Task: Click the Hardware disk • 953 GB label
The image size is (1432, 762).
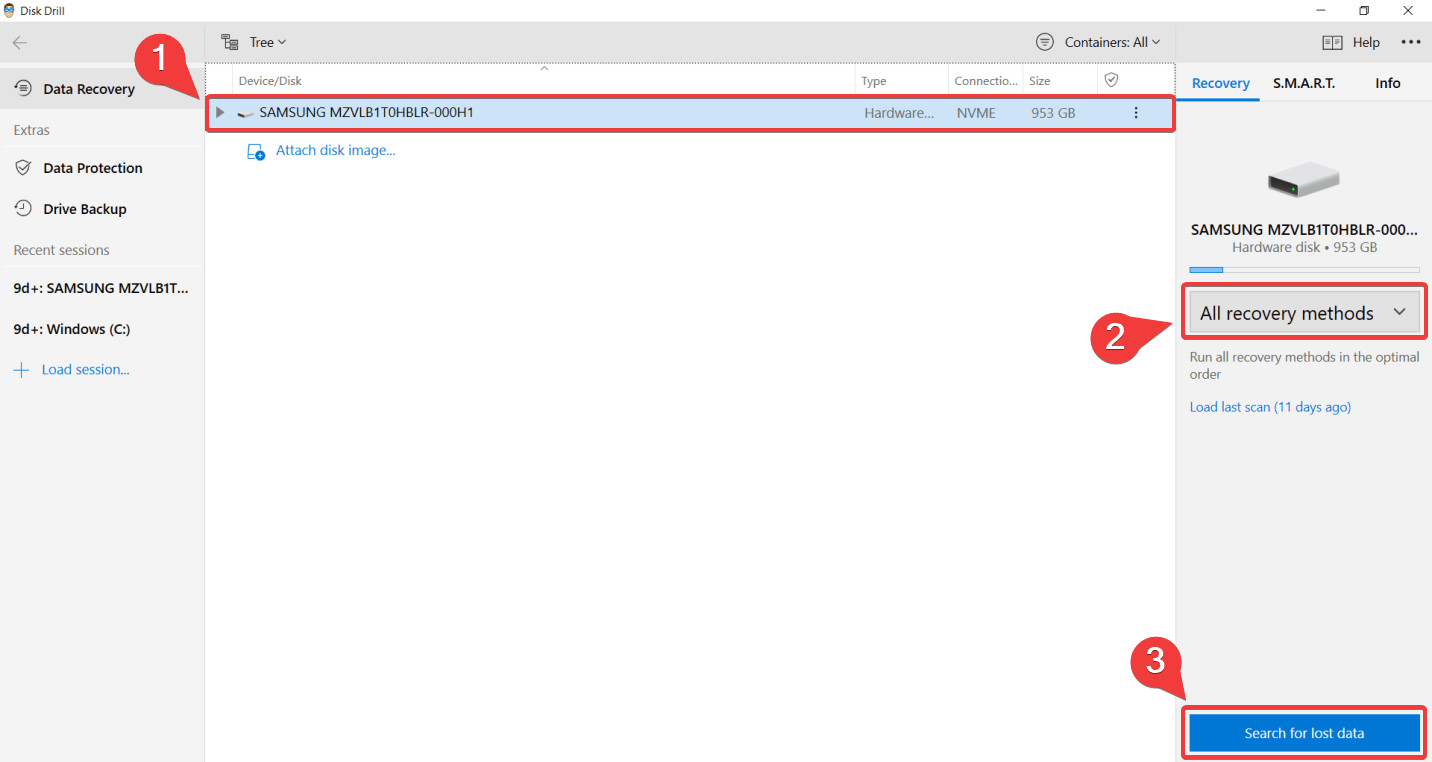Action: coord(1304,247)
